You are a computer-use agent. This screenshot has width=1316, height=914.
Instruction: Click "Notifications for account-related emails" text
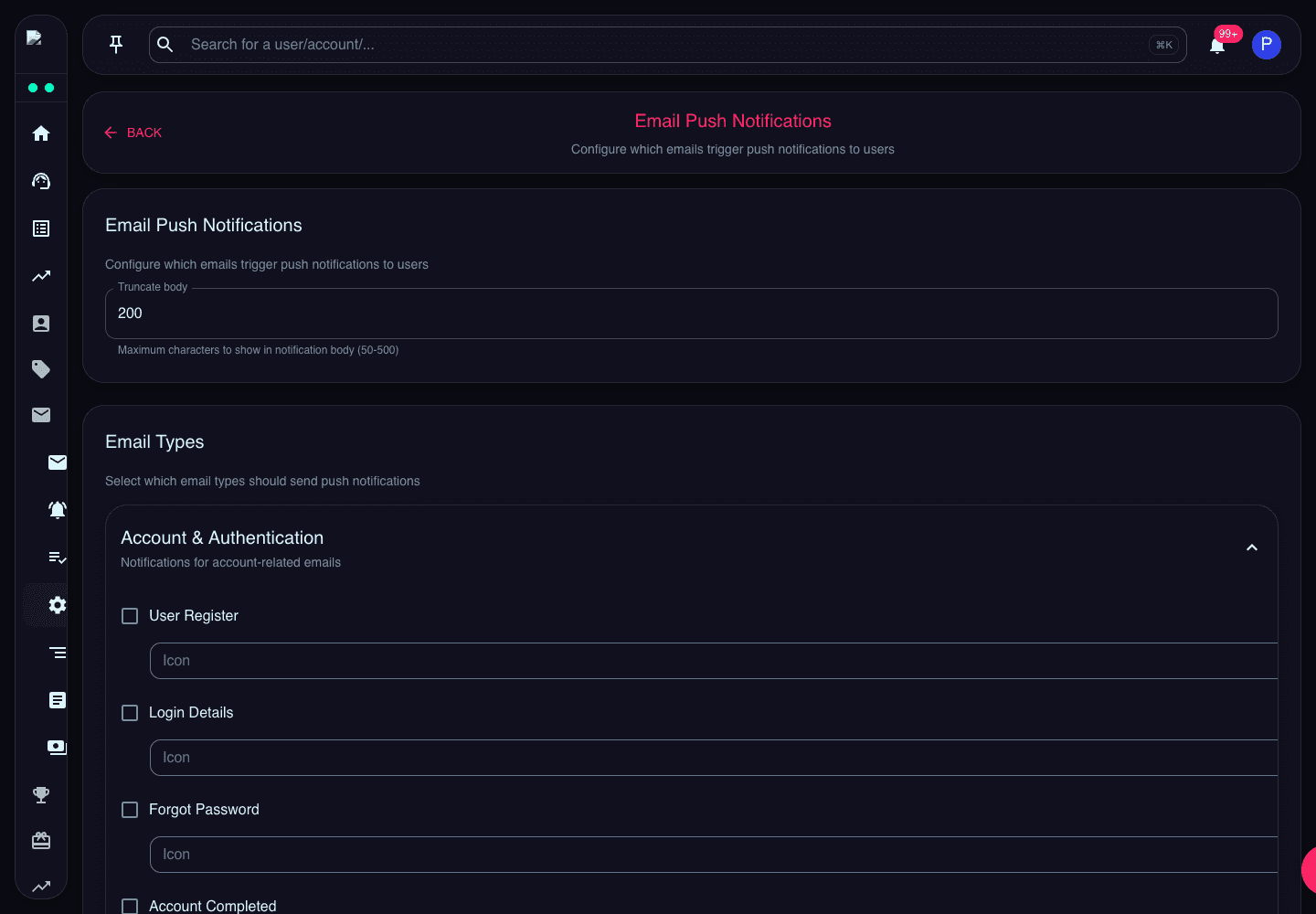(x=230, y=562)
